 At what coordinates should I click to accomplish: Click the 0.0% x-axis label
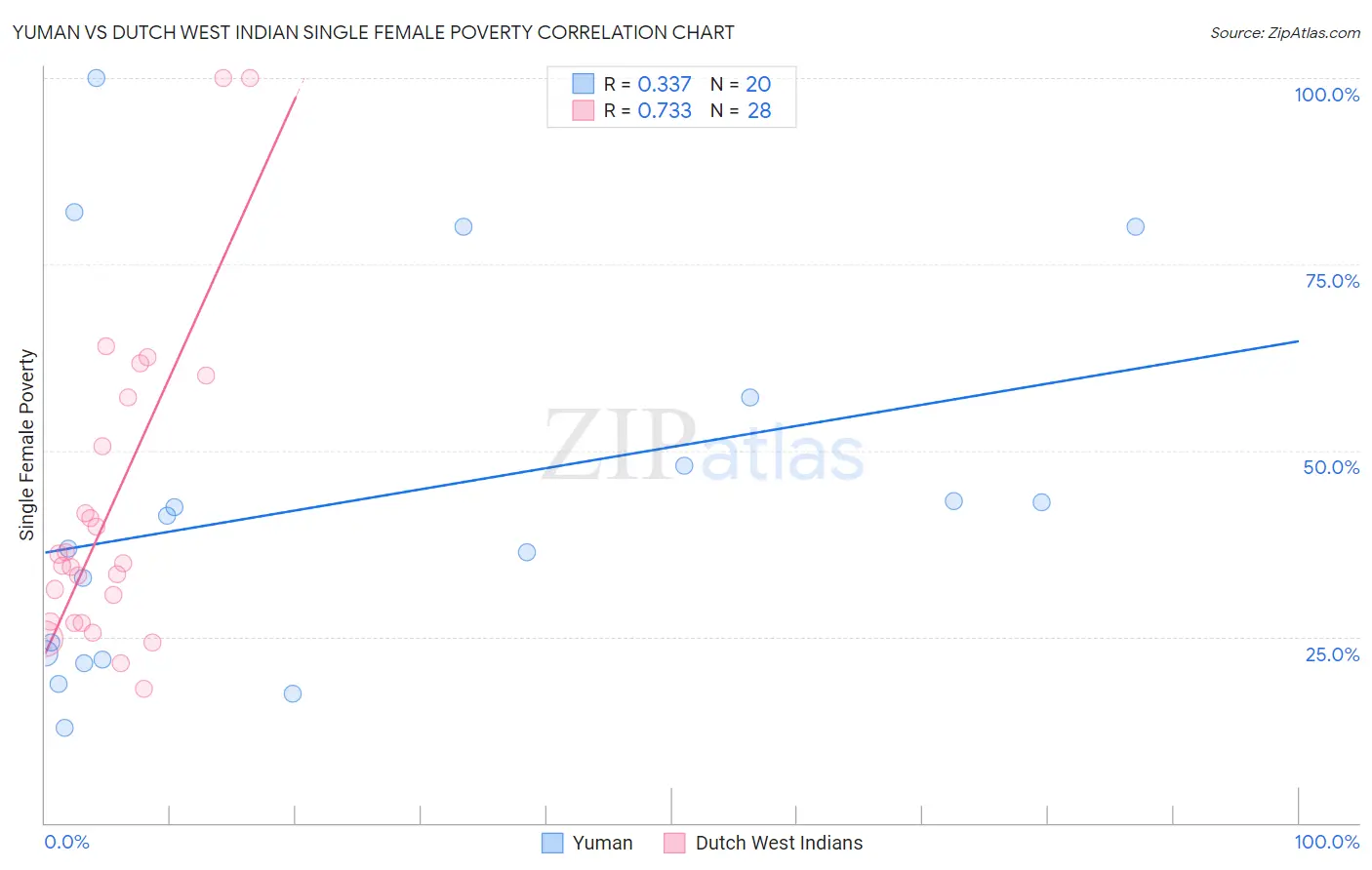(x=66, y=842)
